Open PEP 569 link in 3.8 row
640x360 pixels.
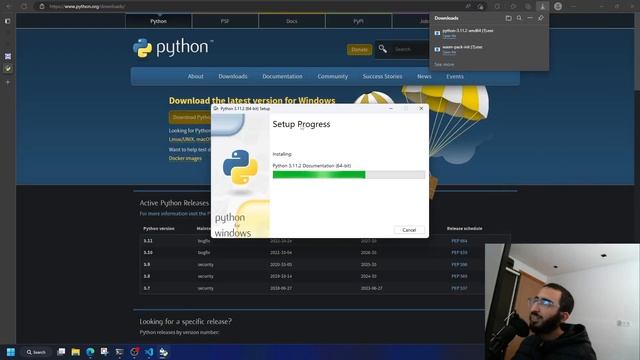click(459, 276)
